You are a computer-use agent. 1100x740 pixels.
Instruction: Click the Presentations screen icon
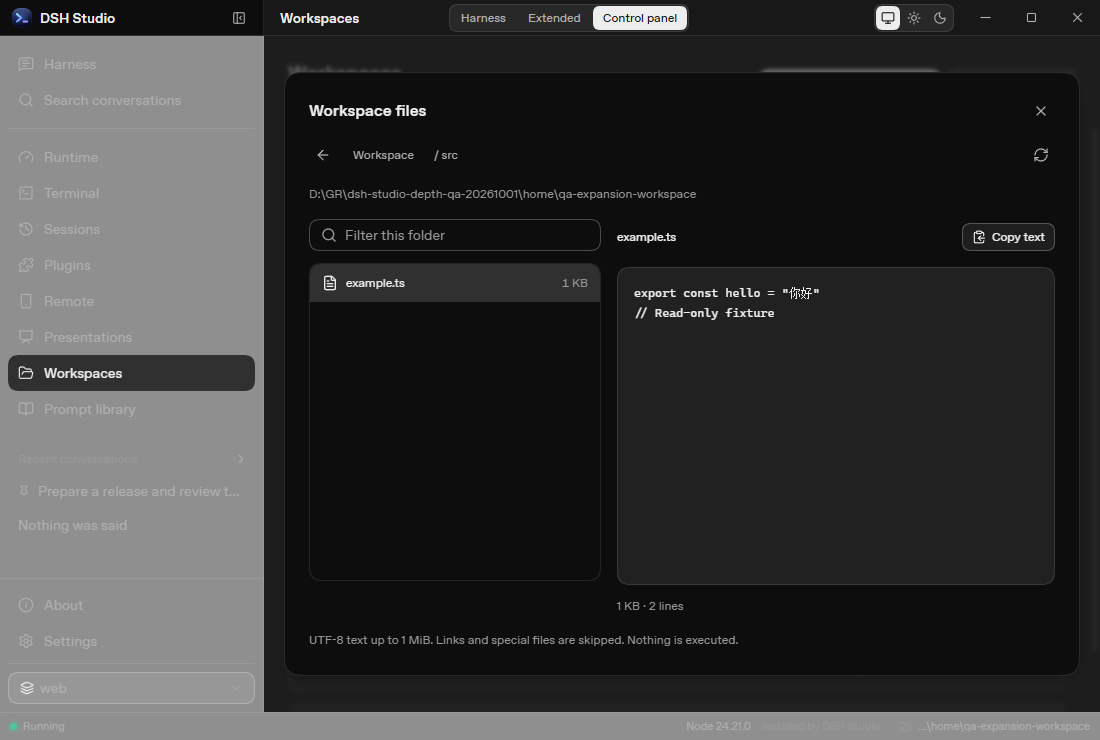click(26, 337)
